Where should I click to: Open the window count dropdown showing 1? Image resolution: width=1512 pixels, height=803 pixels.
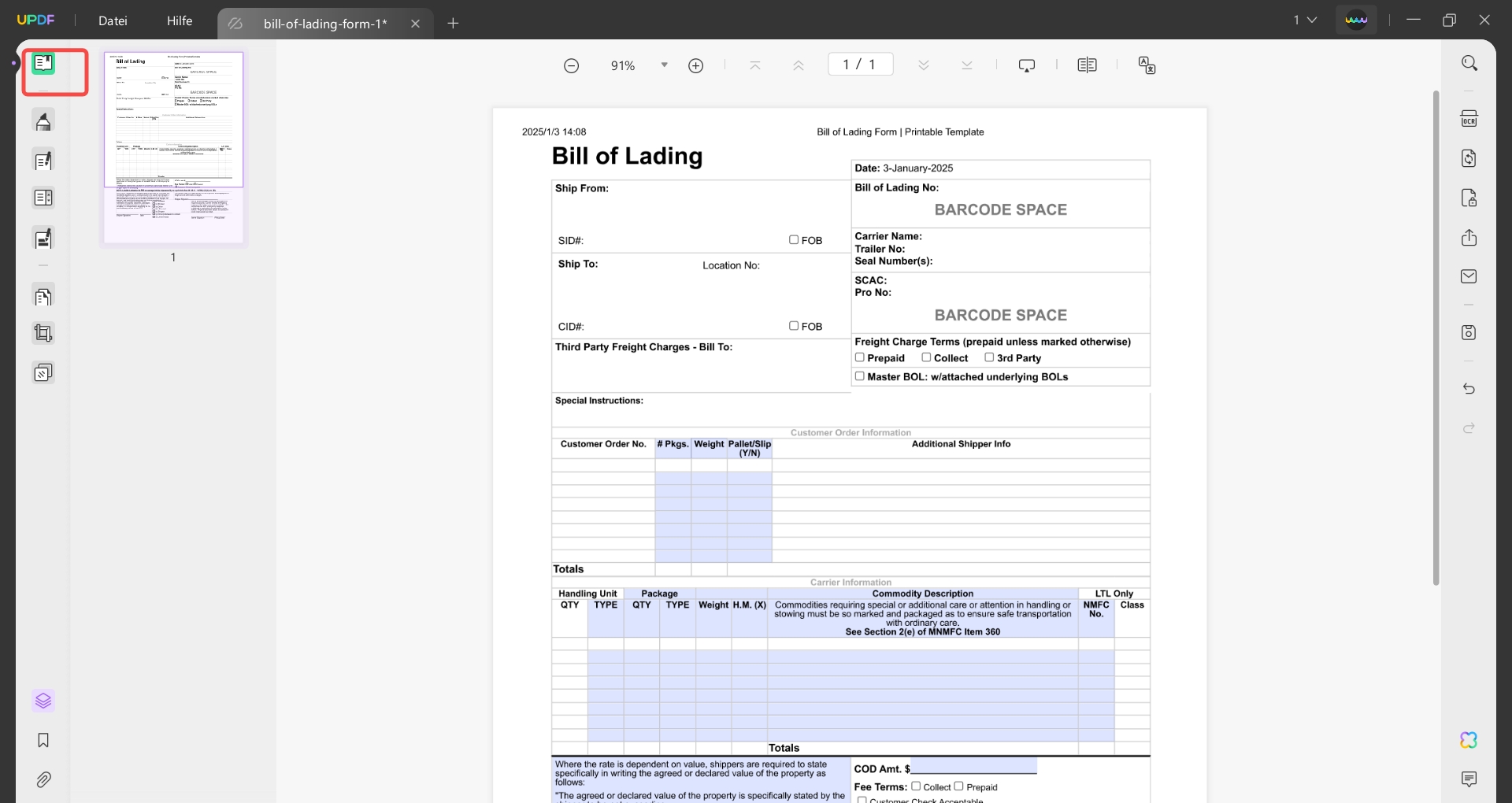1305,20
